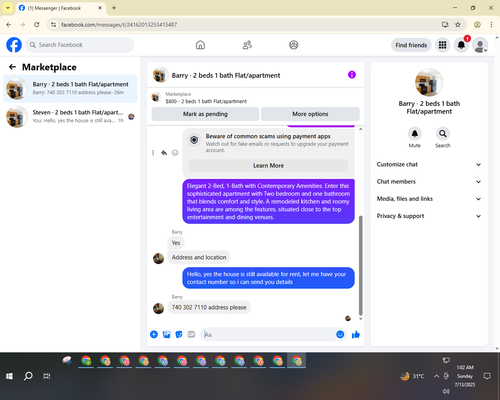Expand Media, files and links section
500x400 pixels.
(429, 199)
